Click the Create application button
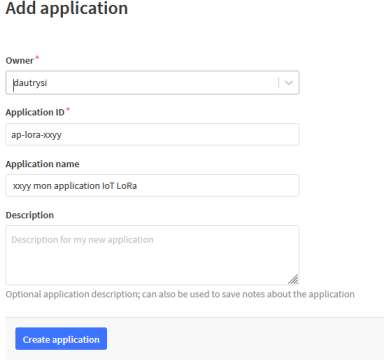384x361 pixels. (x=61, y=339)
